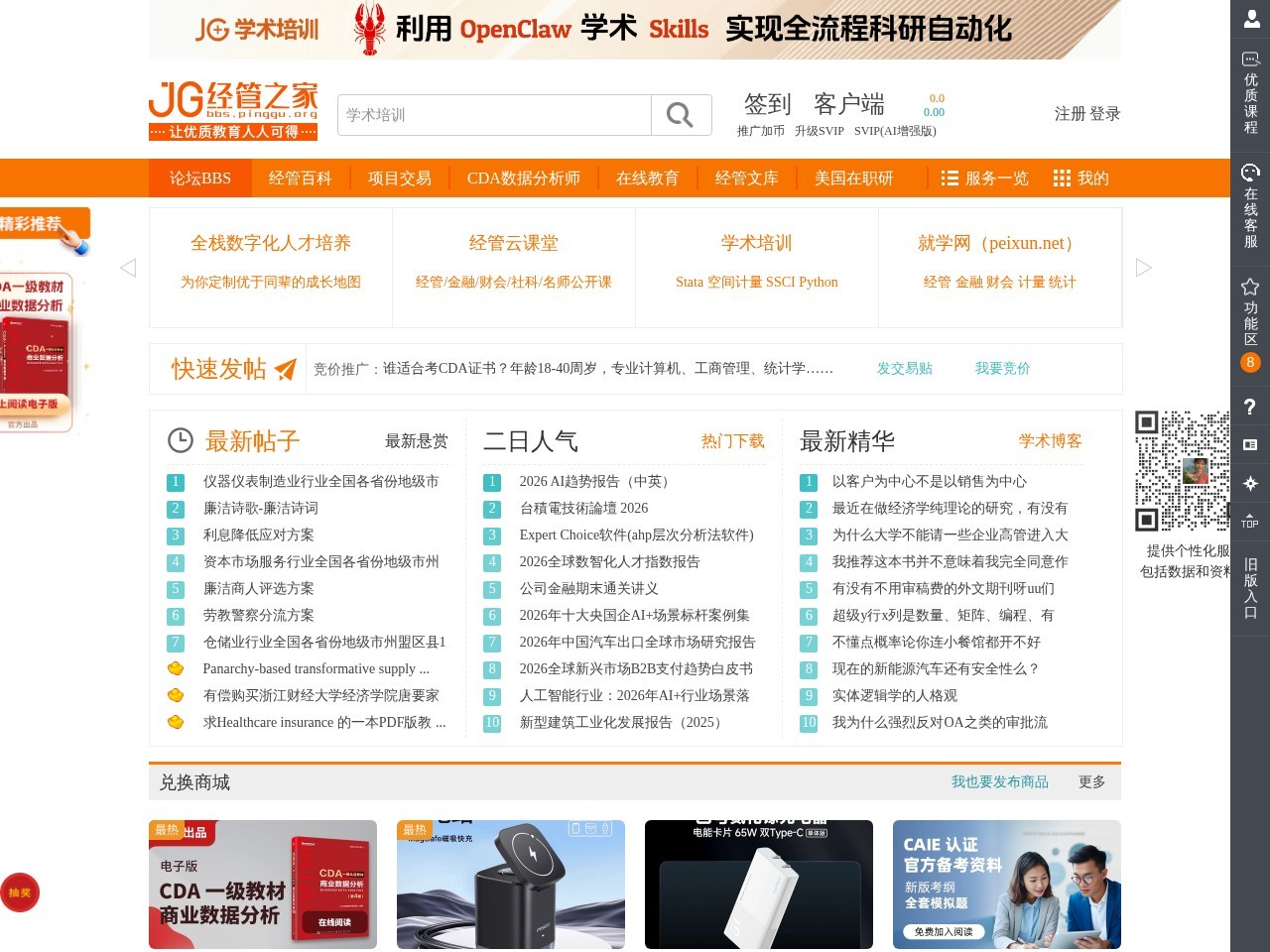Open 旧版入口 in right sidebar
This screenshot has width=1270, height=952.
coord(1250,587)
